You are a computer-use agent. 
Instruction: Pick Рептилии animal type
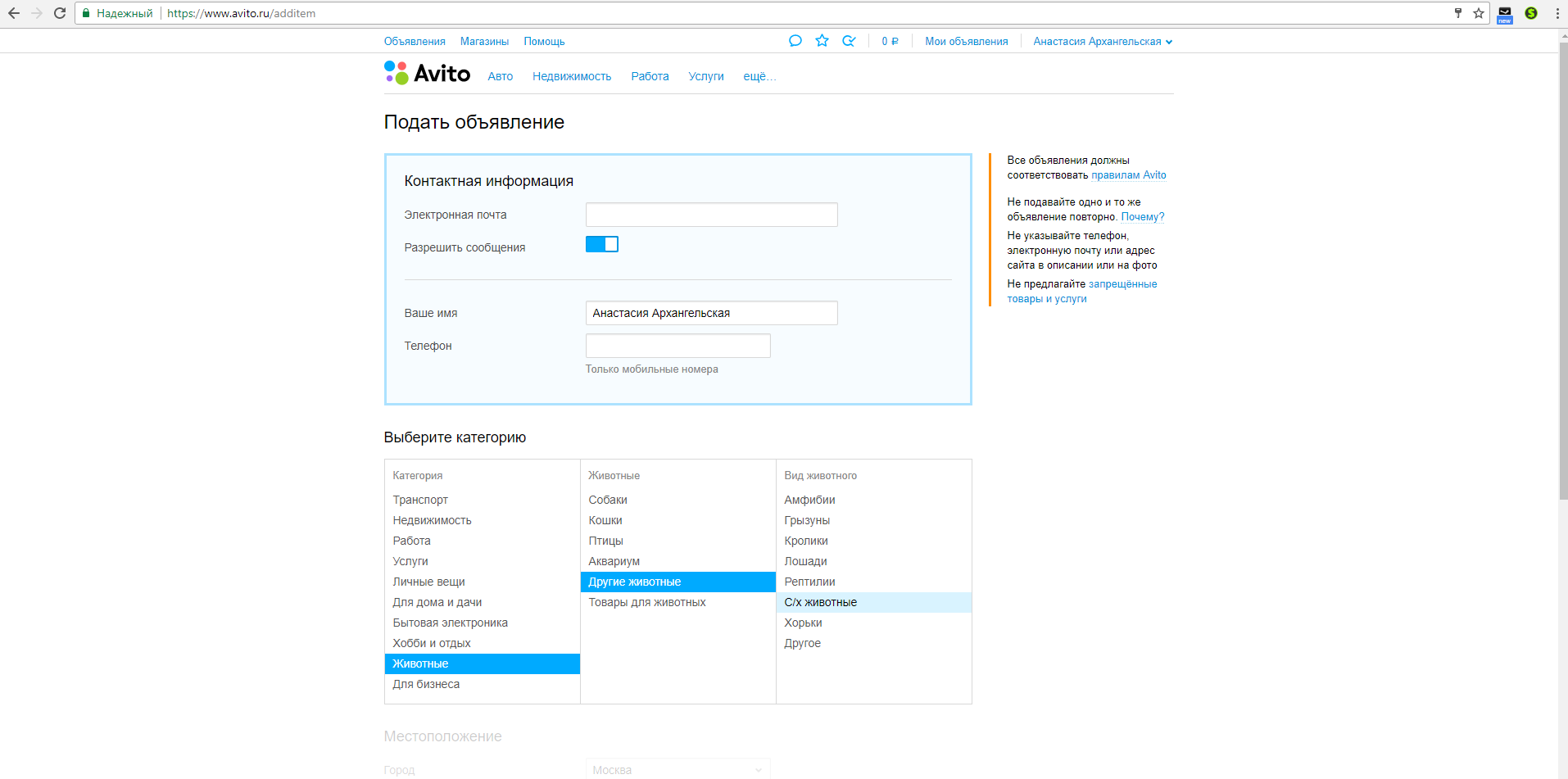pos(874,582)
